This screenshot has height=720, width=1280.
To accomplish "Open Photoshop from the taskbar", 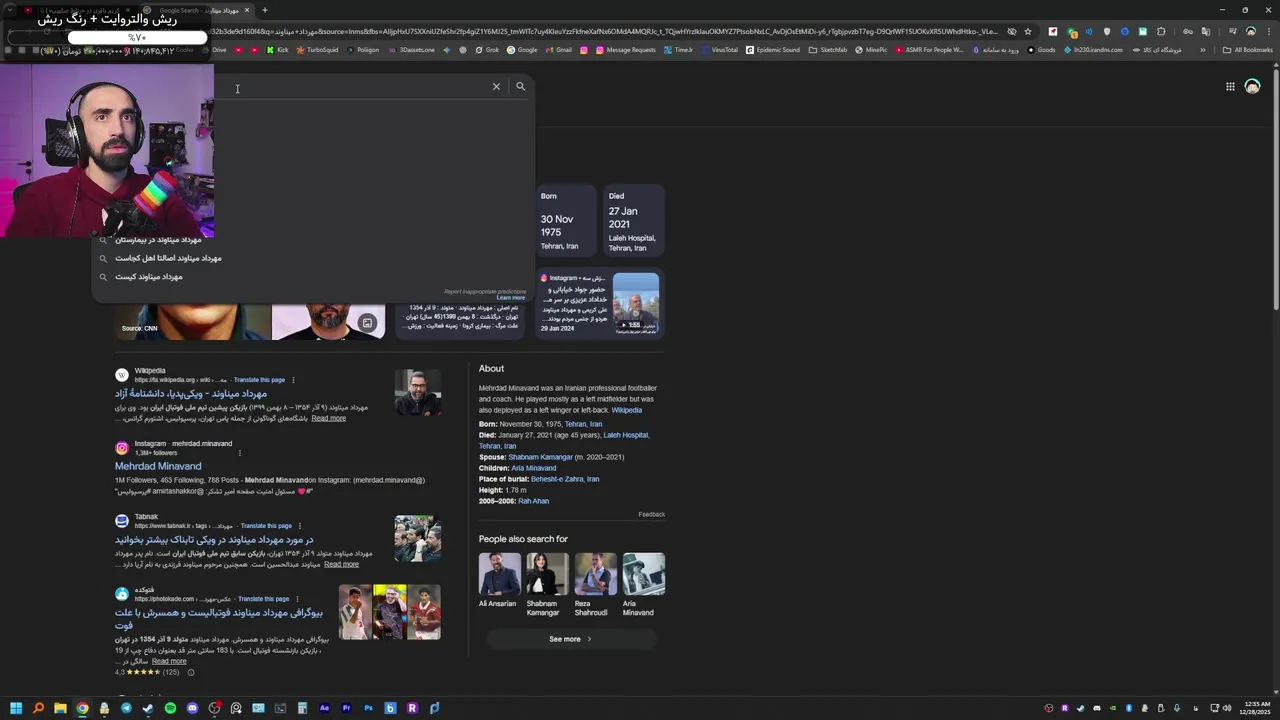I will (368, 708).
